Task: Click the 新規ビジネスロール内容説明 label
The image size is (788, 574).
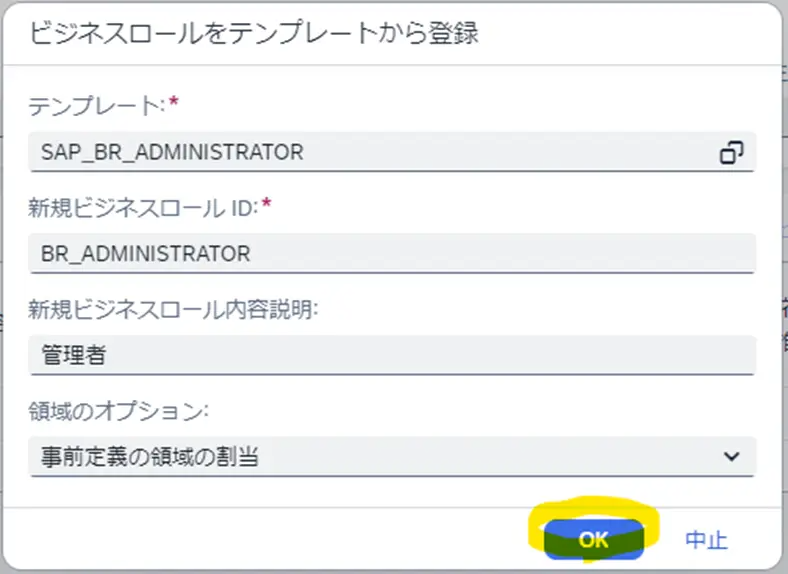Action: click(173, 310)
